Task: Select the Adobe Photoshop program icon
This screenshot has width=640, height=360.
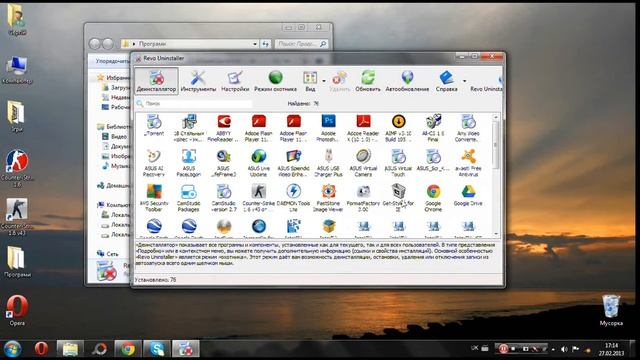Action: point(329,122)
